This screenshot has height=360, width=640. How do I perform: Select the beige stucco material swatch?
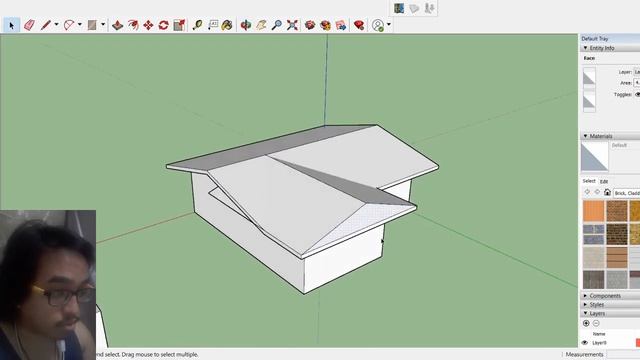[593, 258]
